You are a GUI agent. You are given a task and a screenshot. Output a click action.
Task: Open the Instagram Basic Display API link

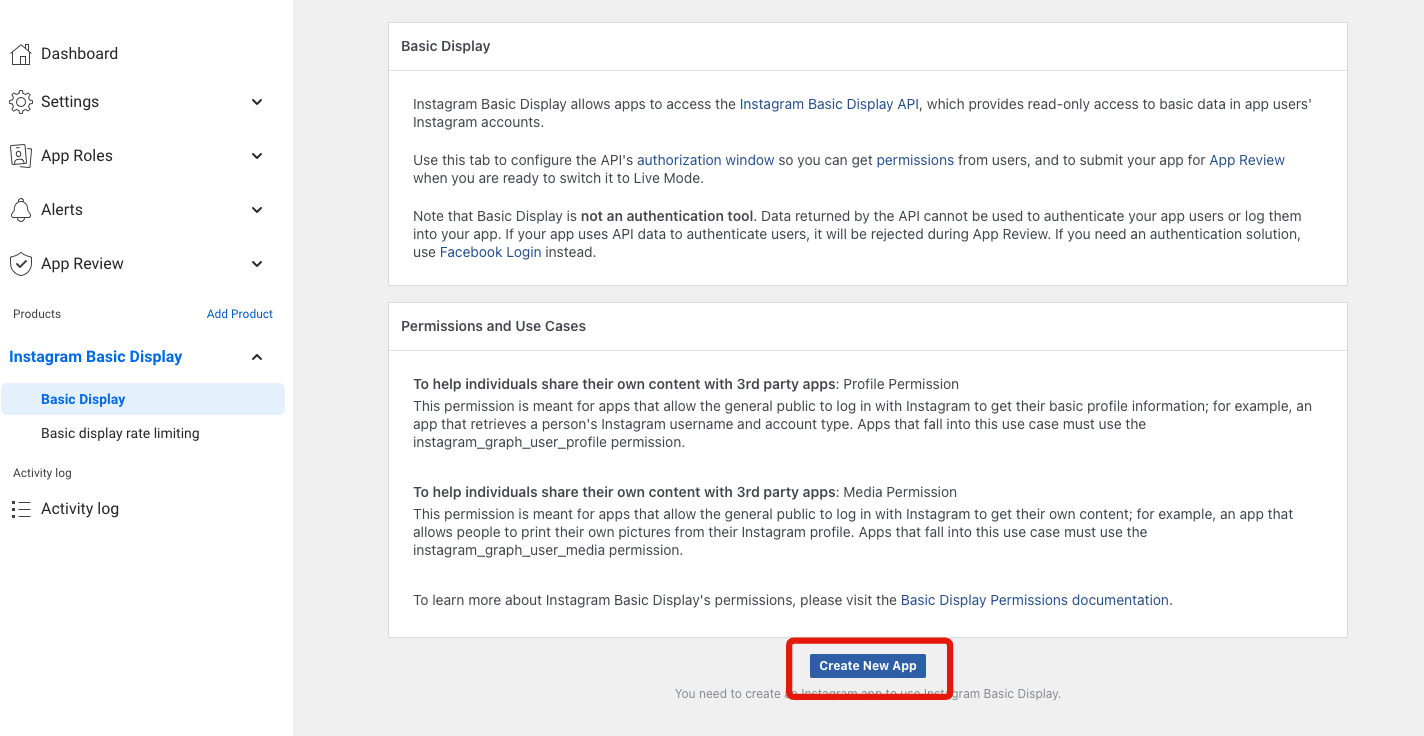pos(828,103)
